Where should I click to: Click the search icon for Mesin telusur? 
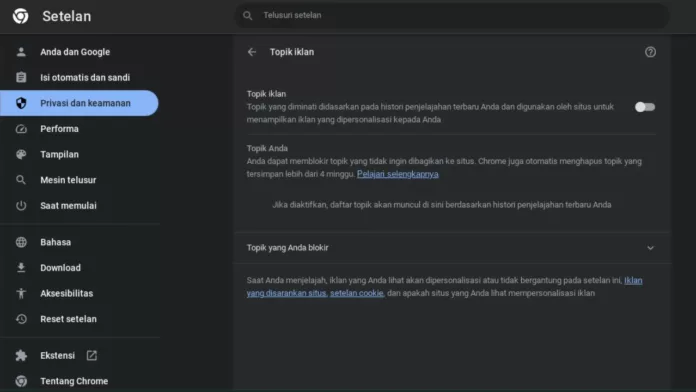(21, 180)
